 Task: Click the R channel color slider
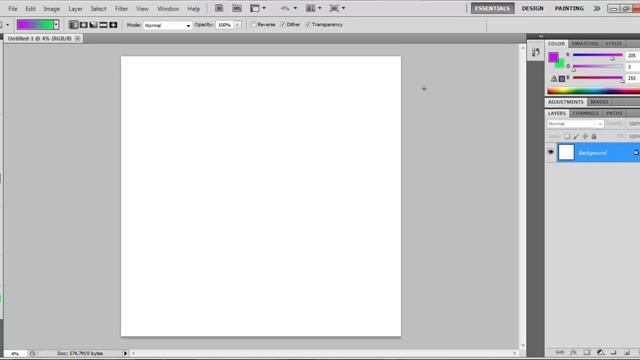coord(598,55)
